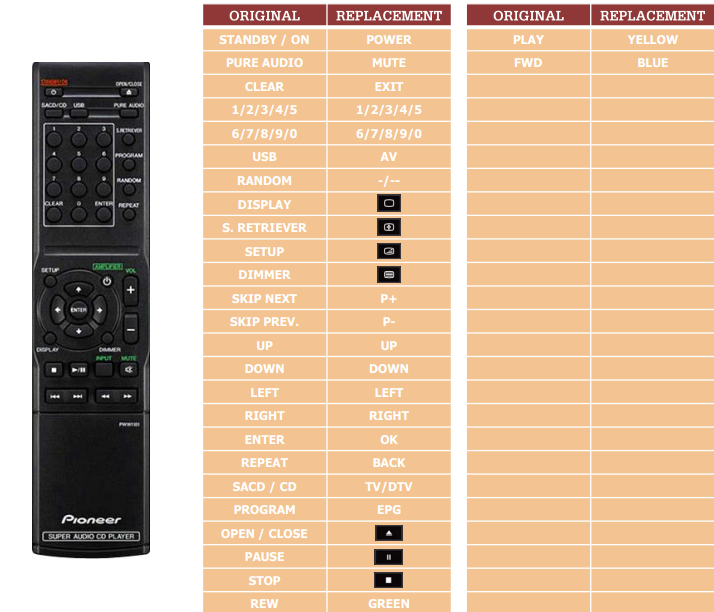Click the replacement icon in DISPLAY row
The width and height of the screenshot is (714, 612).
point(388,204)
